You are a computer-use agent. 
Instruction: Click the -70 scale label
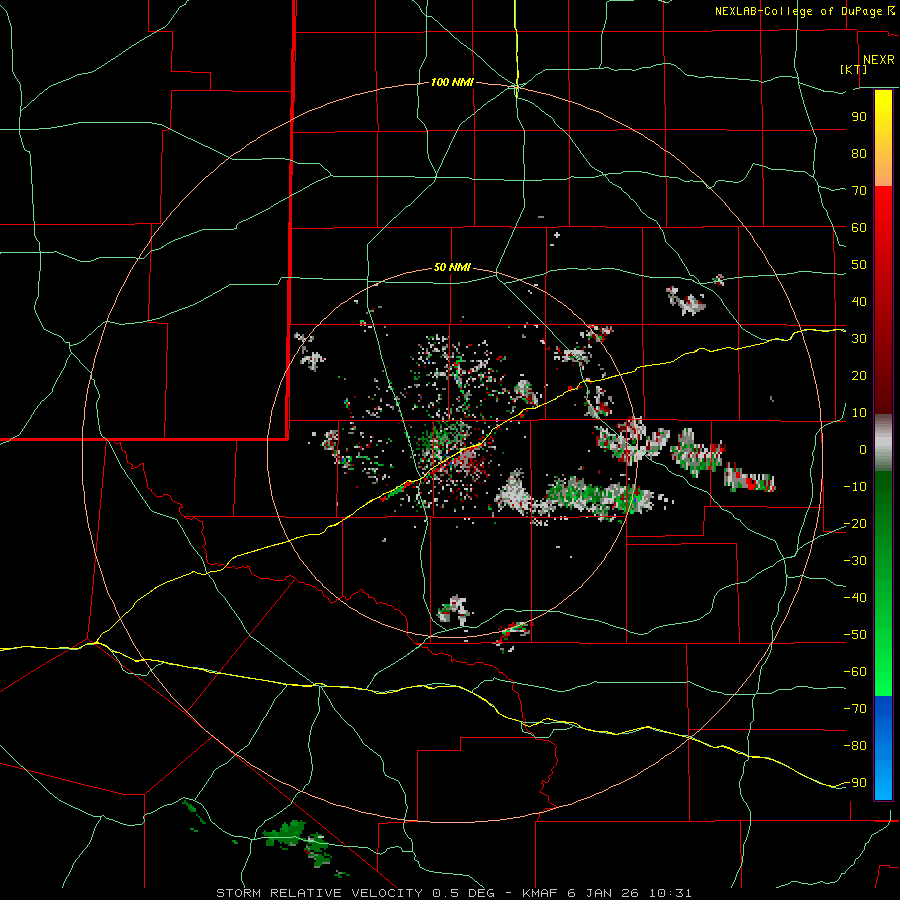(855, 709)
